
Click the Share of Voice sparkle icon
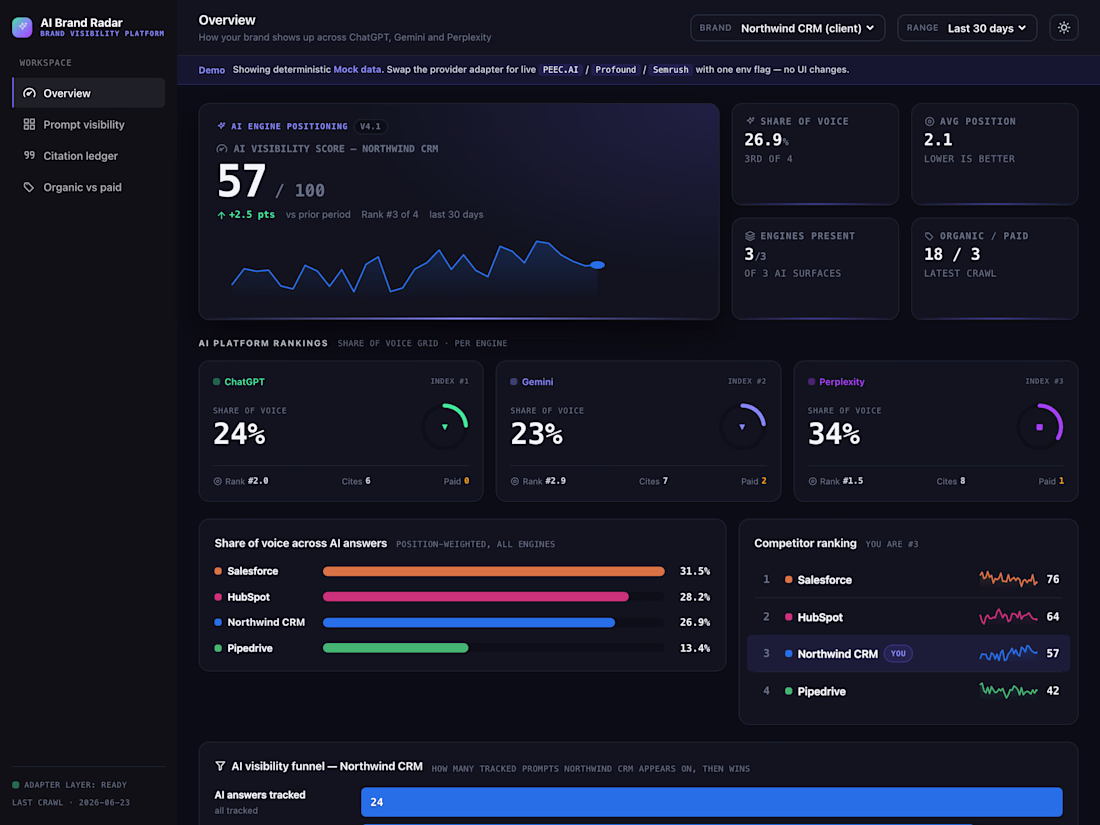[x=750, y=121]
